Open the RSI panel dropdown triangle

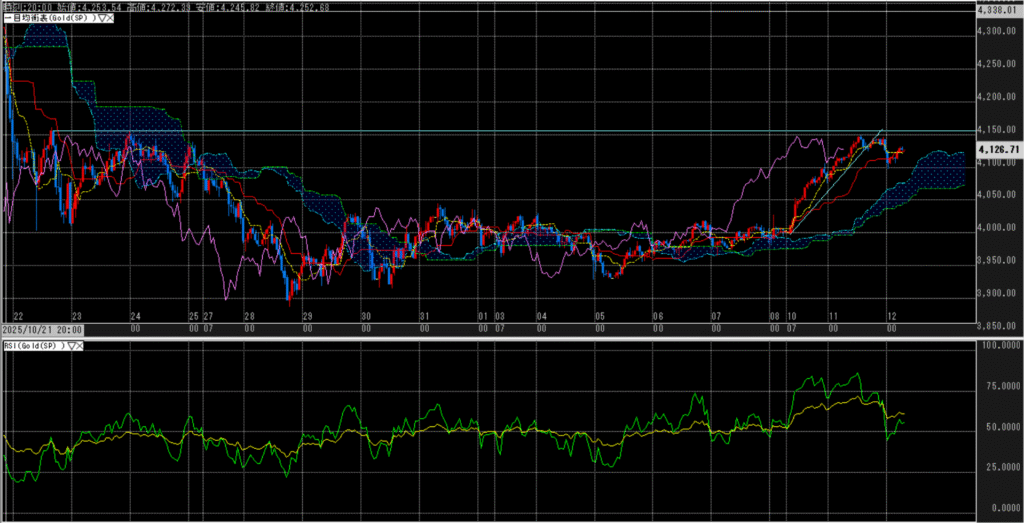click(72, 345)
